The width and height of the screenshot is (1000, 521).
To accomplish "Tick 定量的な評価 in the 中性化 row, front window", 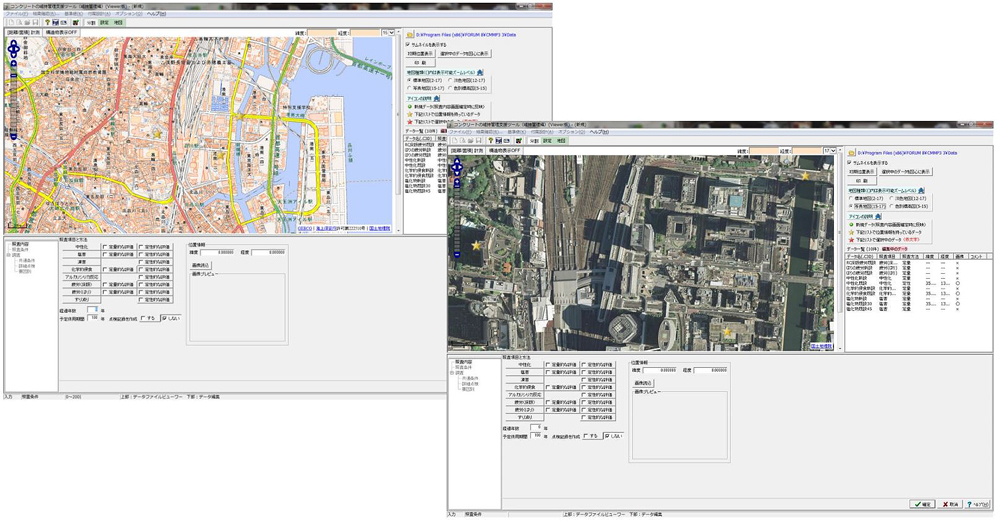I will [x=547, y=364].
